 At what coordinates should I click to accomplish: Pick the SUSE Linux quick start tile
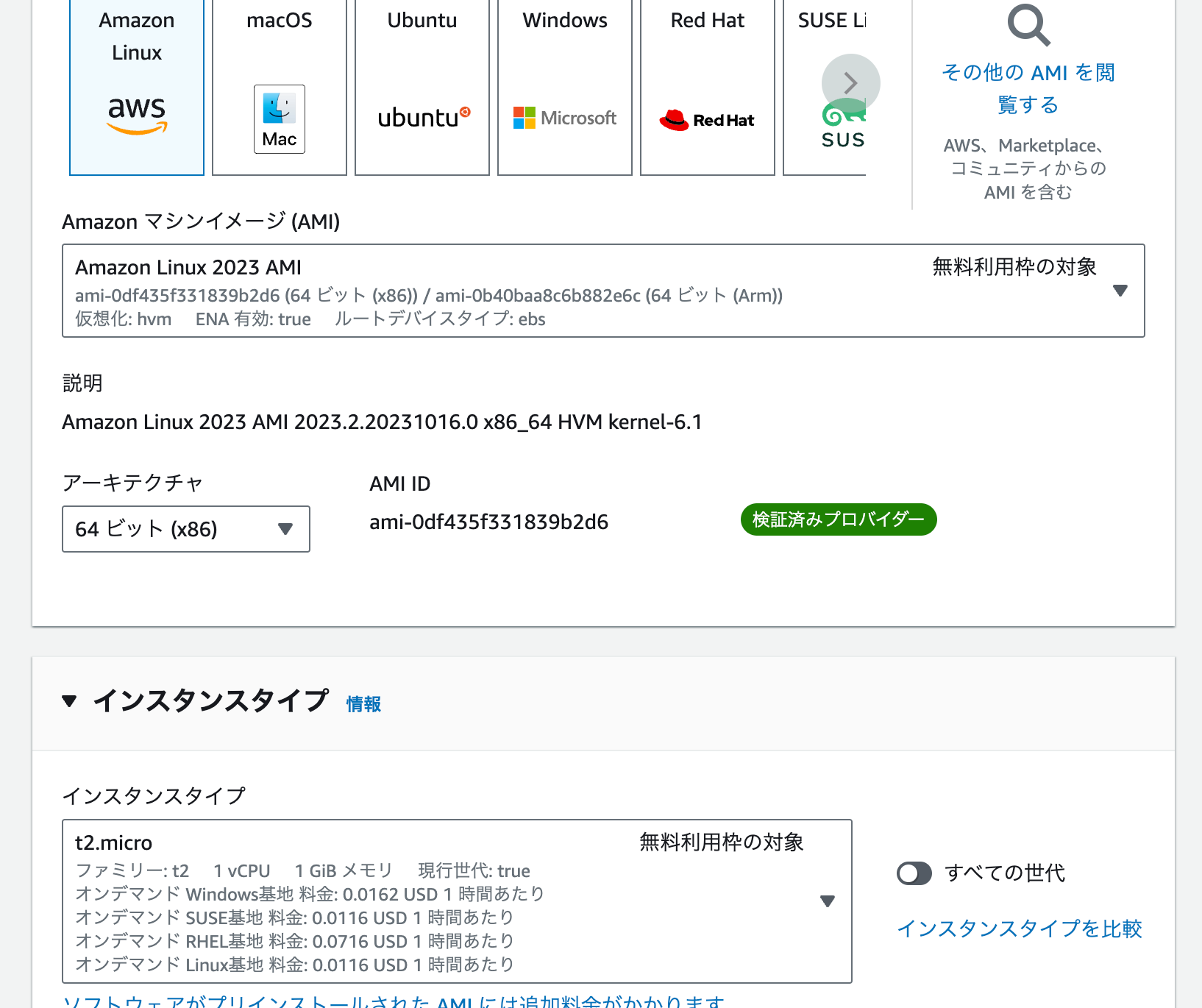click(825, 87)
